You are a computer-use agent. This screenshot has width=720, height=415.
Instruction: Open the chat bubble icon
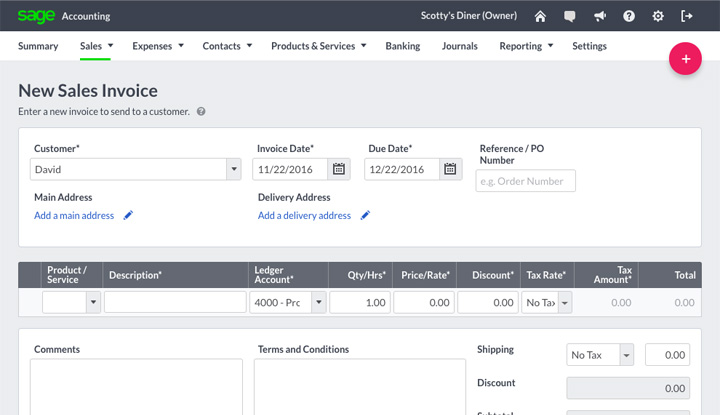click(x=569, y=17)
